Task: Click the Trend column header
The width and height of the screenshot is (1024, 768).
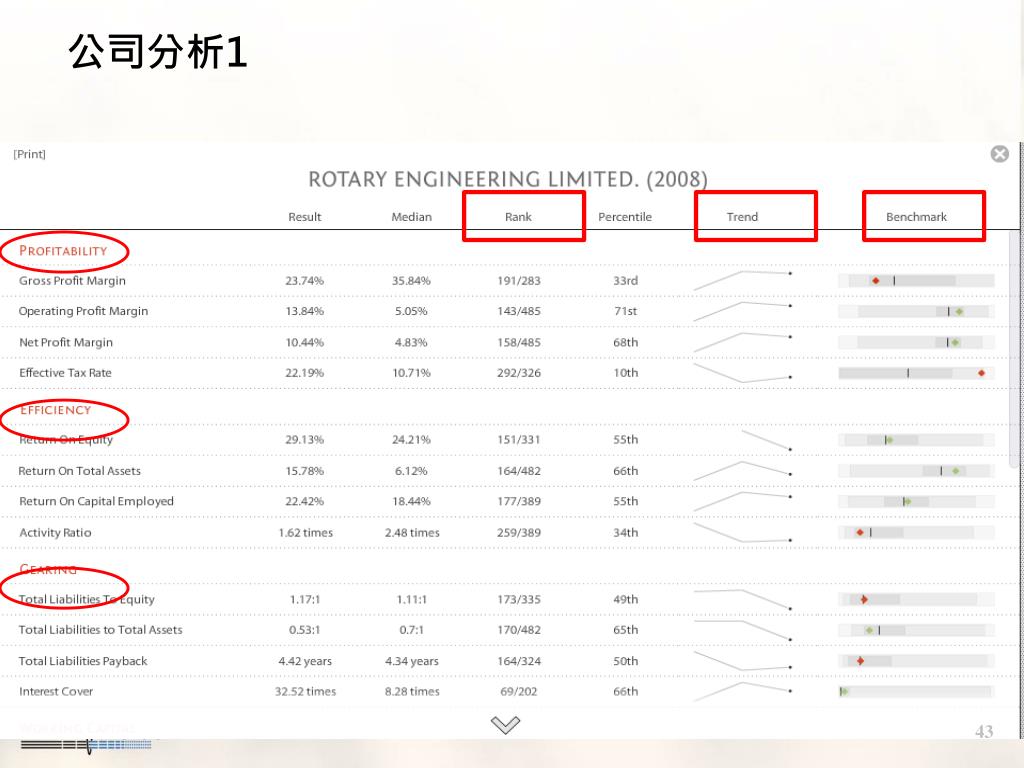Action: (743, 217)
